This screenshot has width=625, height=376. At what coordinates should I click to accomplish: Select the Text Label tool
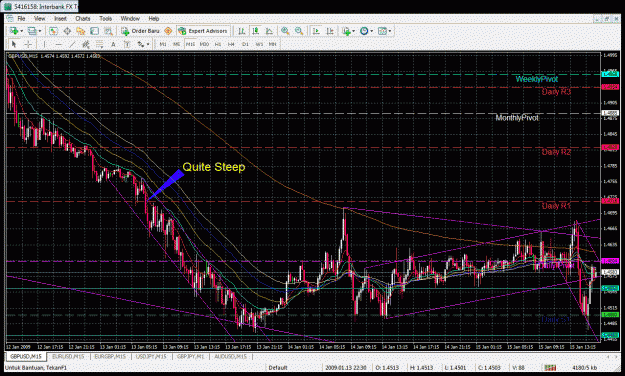pyautogui.click(x=127, y=44)
